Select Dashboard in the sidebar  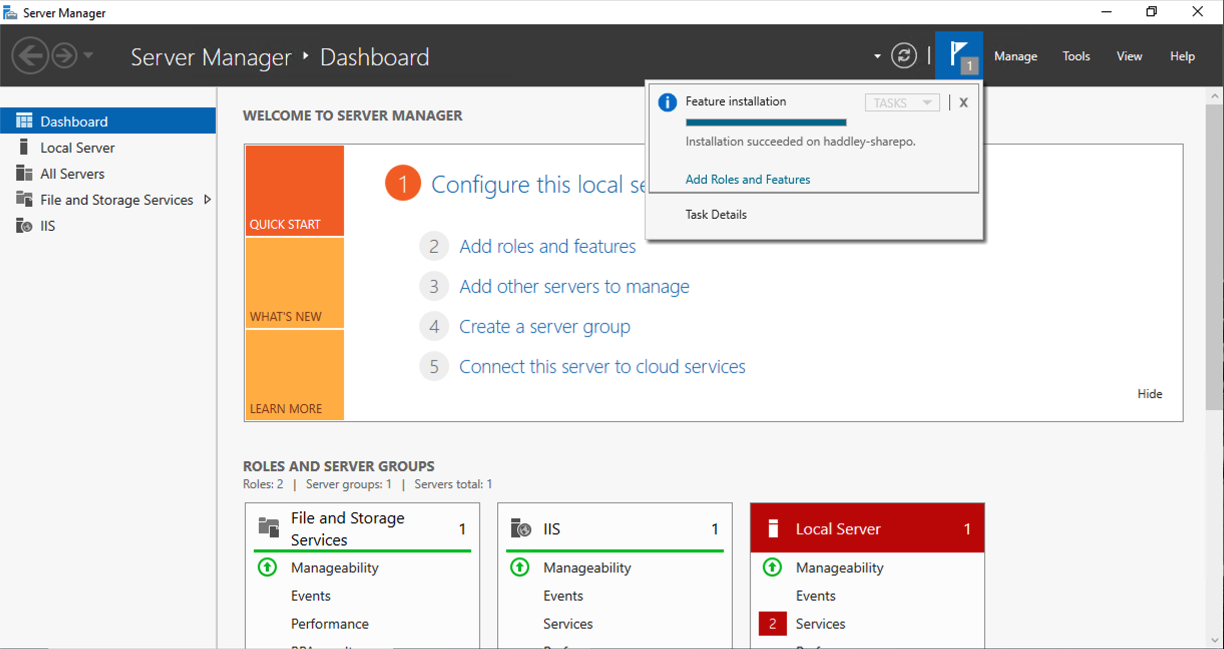[108, 121]
